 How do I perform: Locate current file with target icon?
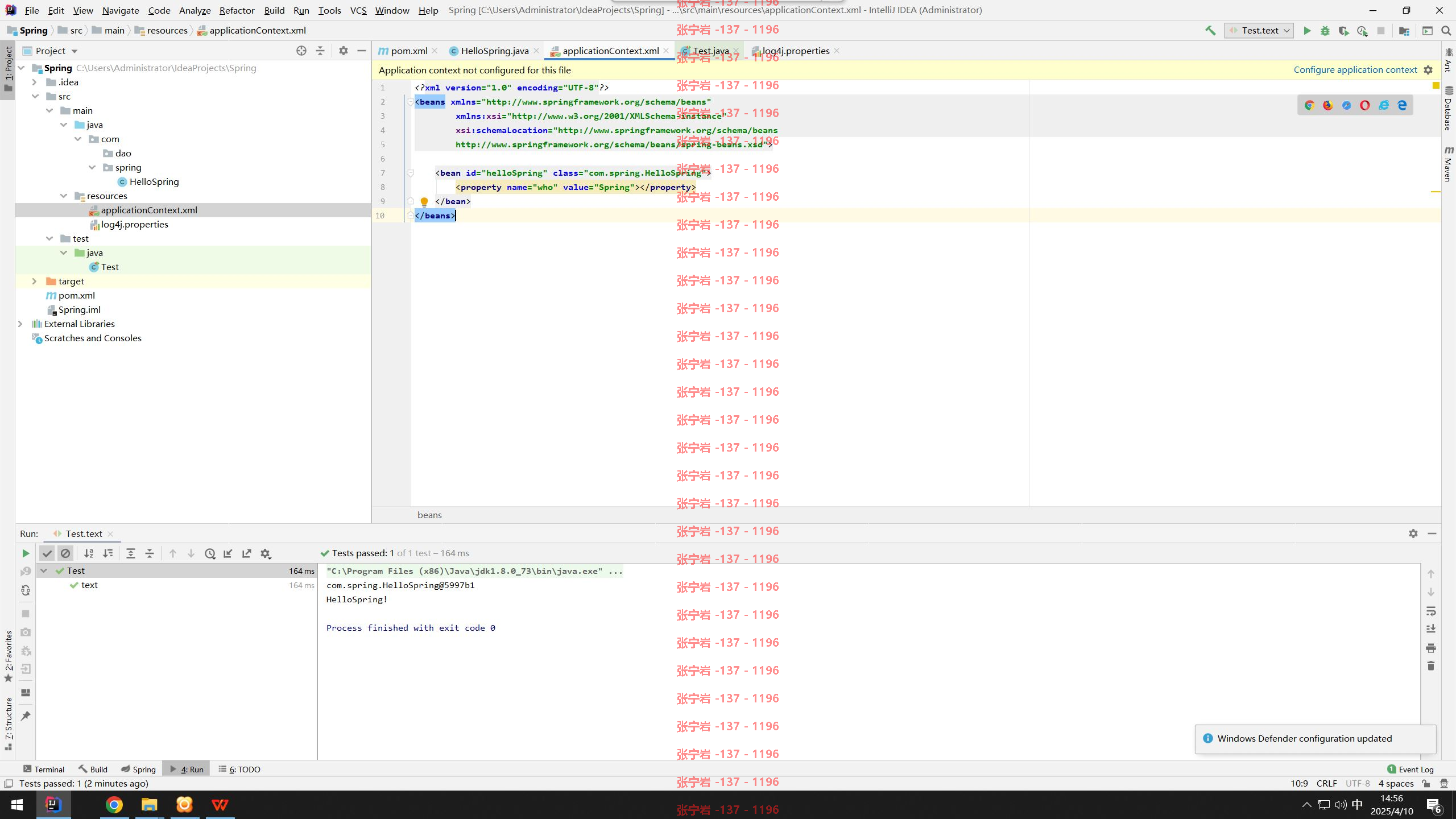pyautogui.click(x=301, y=51)
